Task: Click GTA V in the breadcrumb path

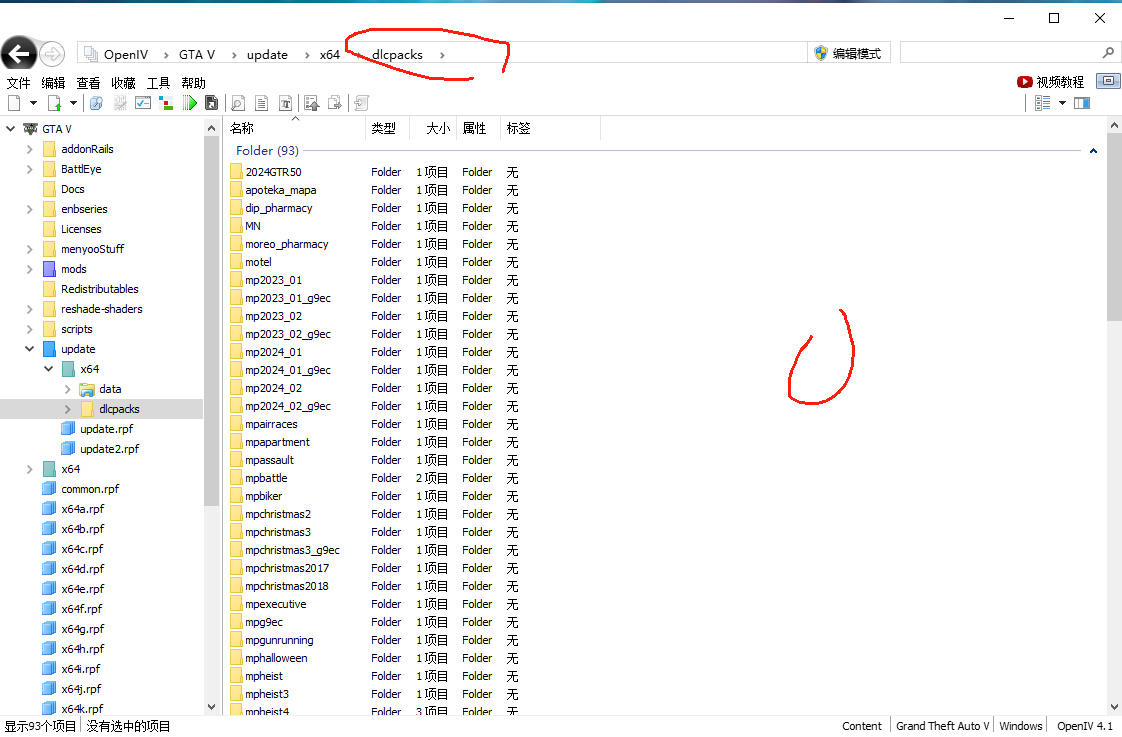Action: 197,54
